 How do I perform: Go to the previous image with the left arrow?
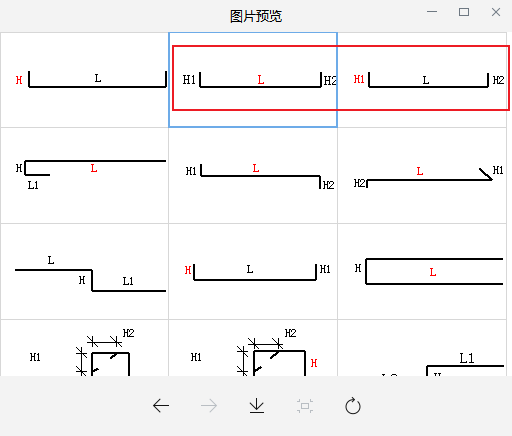click(161, 406)
